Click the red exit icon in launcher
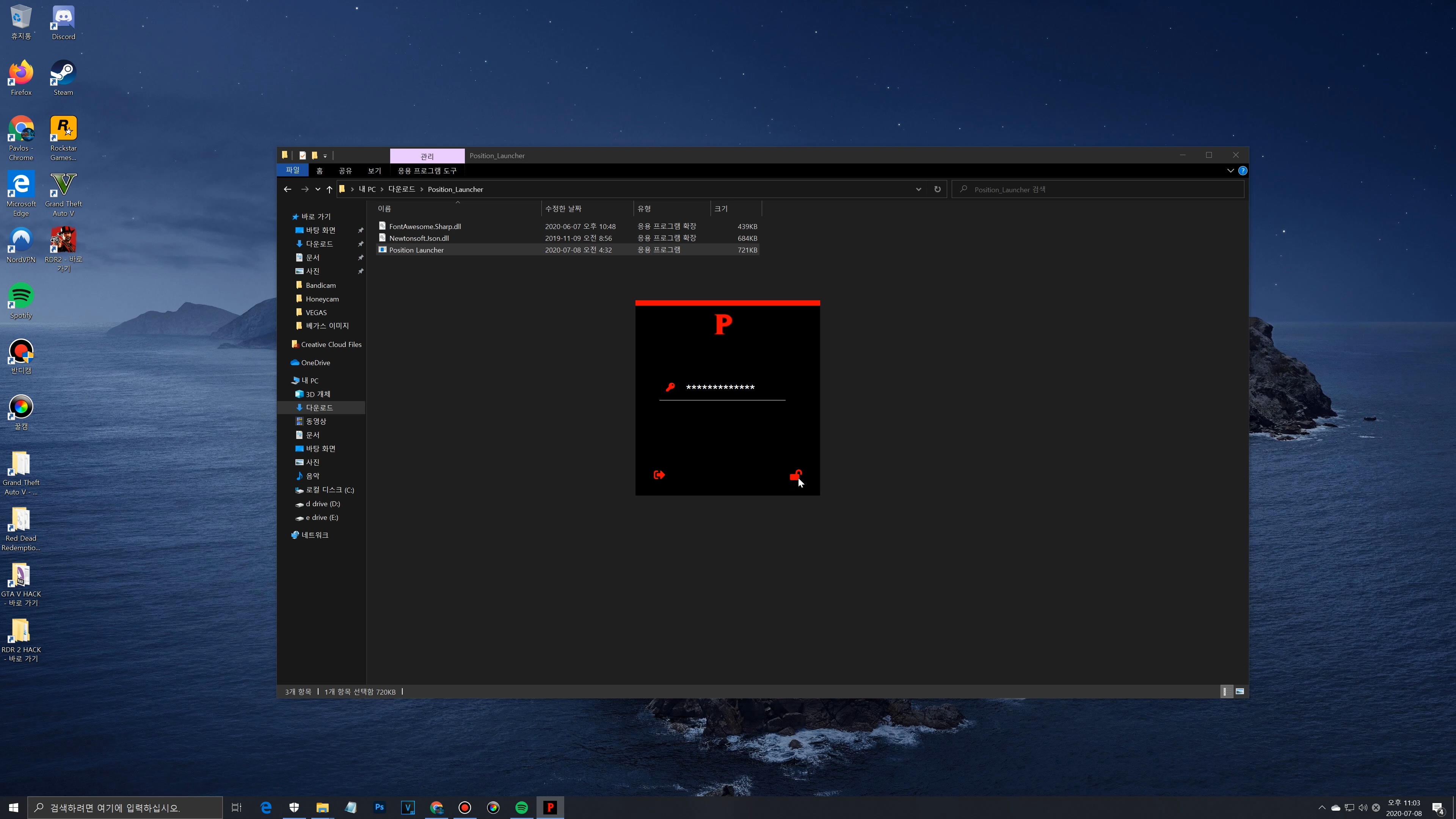Image resolution: width=1456 pixels, height=819 pixels. coord(659,475)
